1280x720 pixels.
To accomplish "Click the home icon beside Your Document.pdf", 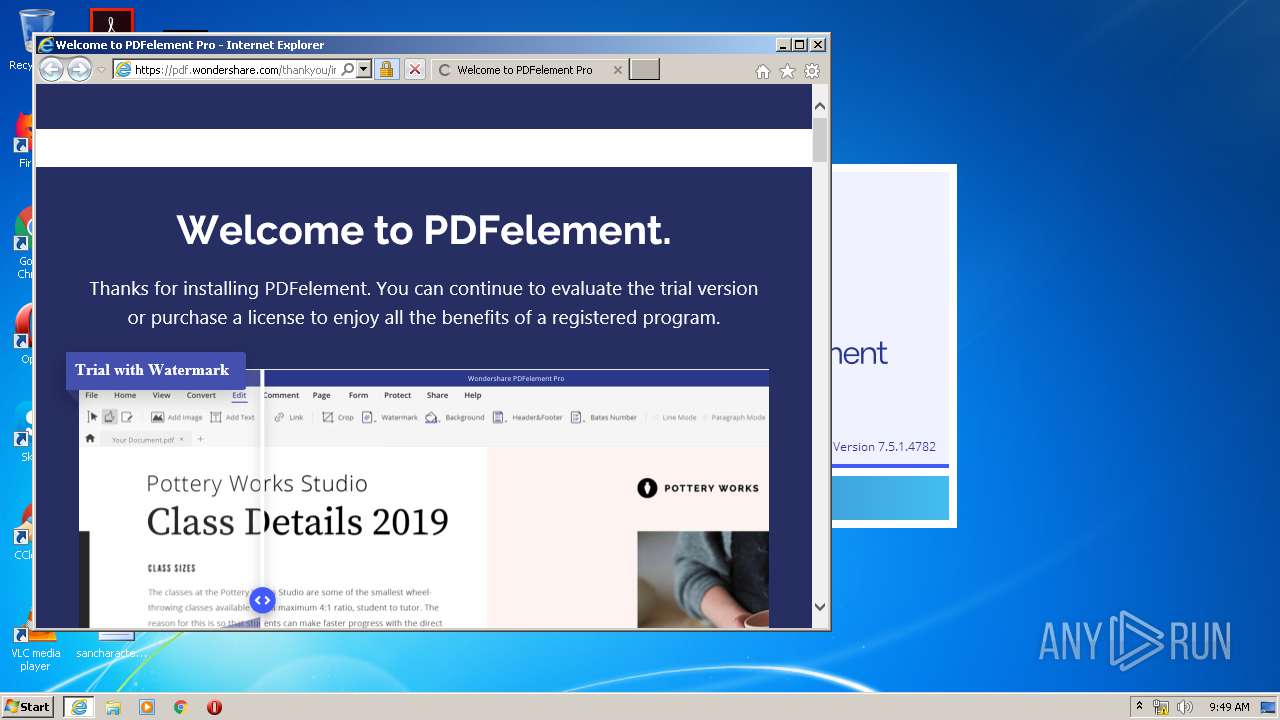I will [90, 438].
